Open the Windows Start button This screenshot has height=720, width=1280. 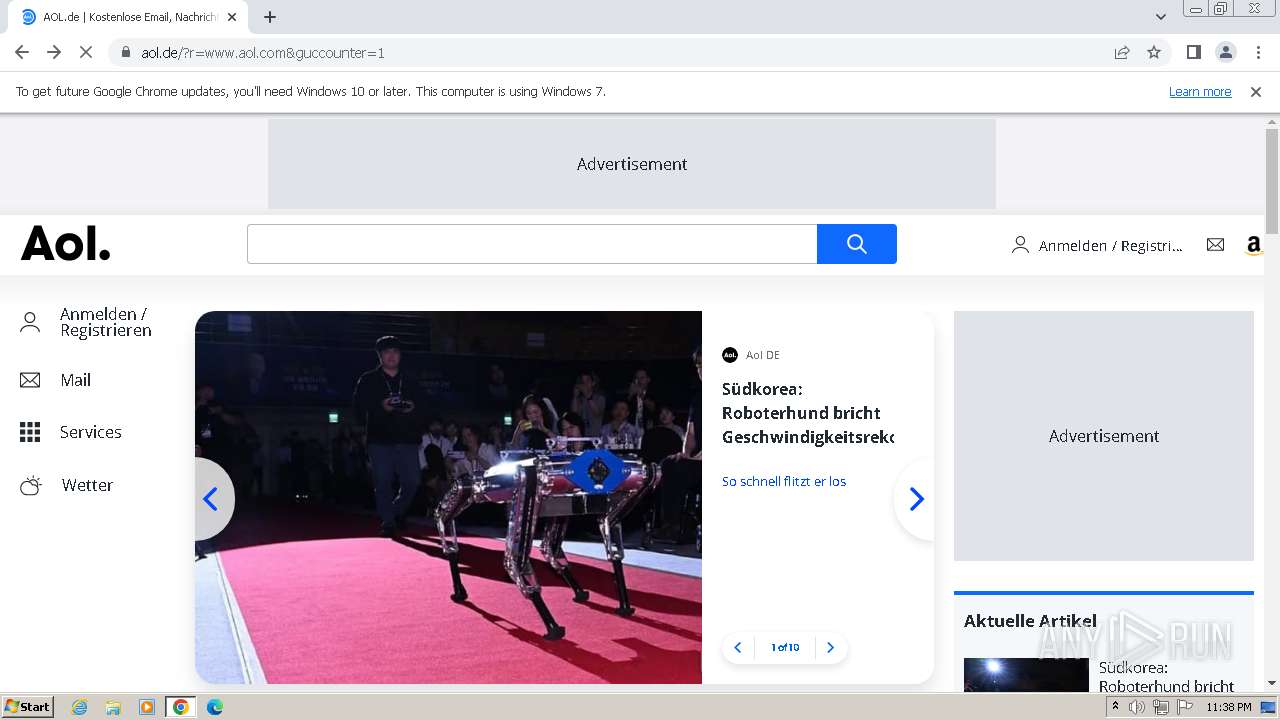[28, 707]
